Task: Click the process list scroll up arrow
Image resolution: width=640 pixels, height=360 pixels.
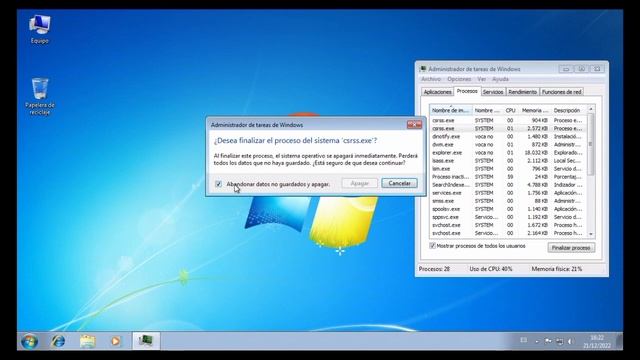Action: coord(591,109)
